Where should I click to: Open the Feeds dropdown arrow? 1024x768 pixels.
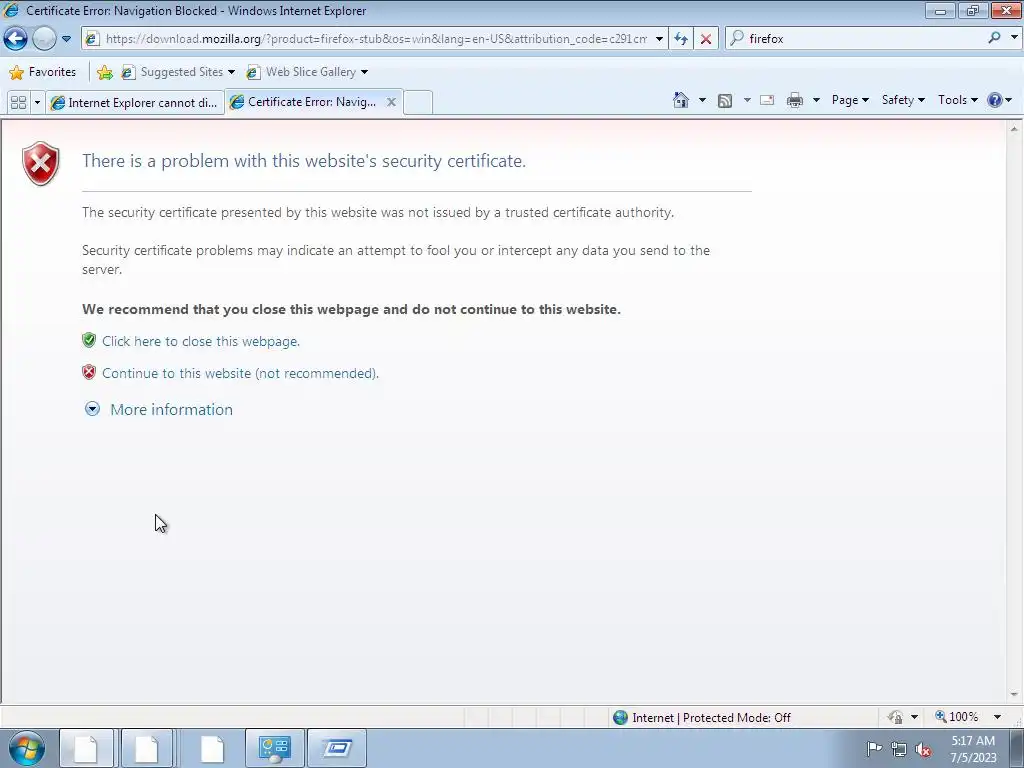point(747,100)
